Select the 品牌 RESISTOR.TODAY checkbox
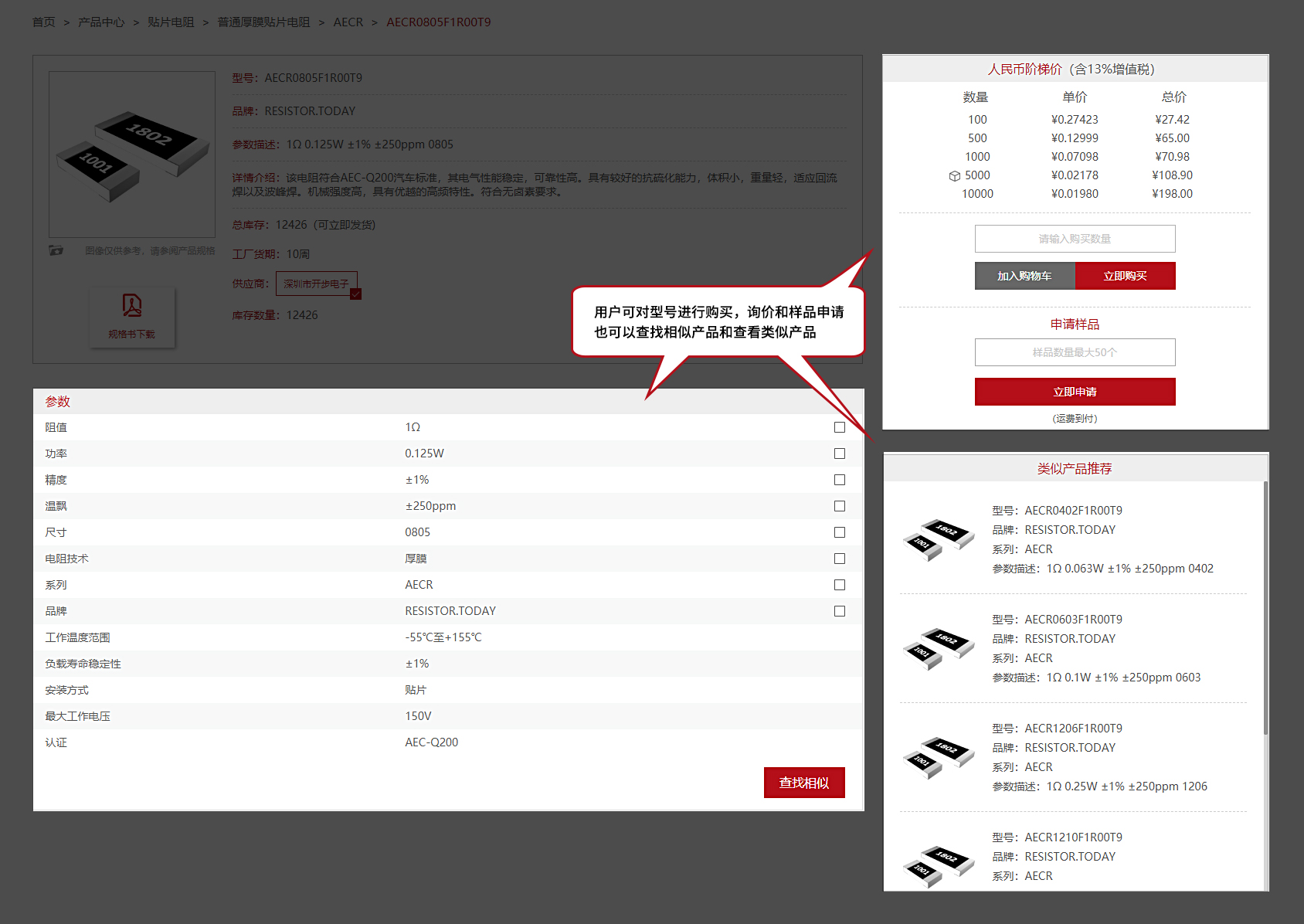The width and height of the screenshot is (1304, 924). [840, 611]
